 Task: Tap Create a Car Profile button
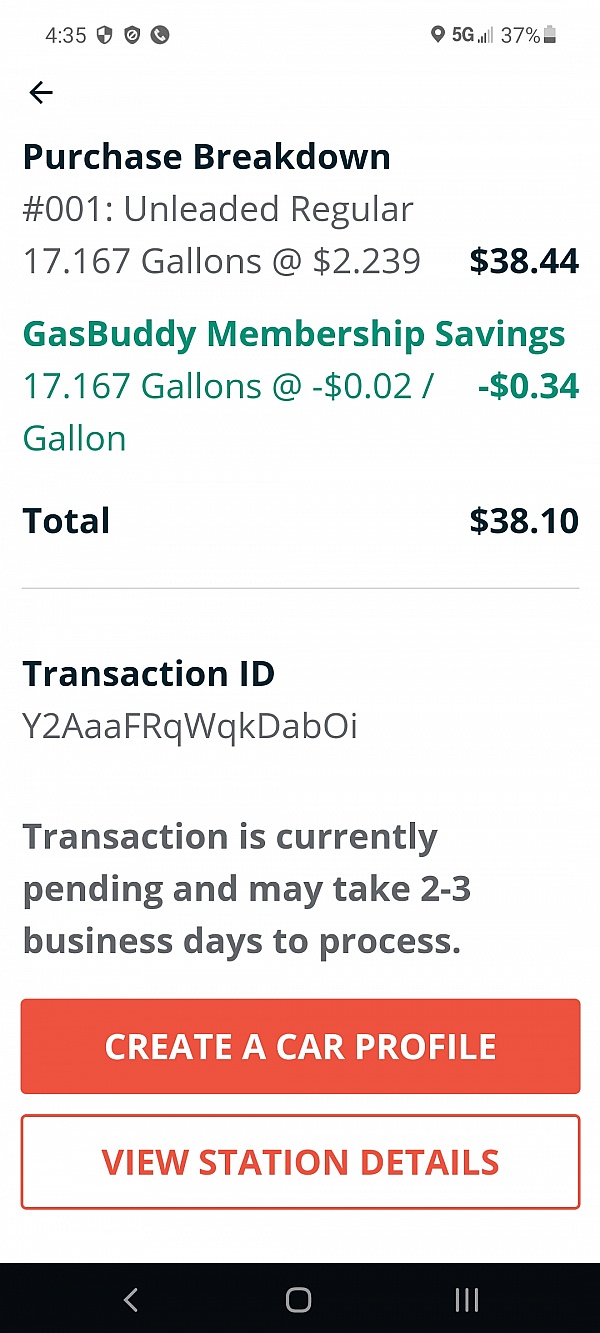pyautogui.click(x=300, y=1046)
